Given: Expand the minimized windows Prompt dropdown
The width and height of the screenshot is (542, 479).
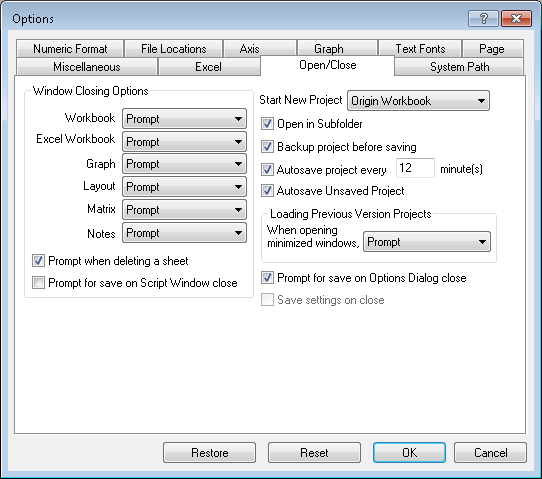Looking at the screenshot, I should click(x=427, y=242).
